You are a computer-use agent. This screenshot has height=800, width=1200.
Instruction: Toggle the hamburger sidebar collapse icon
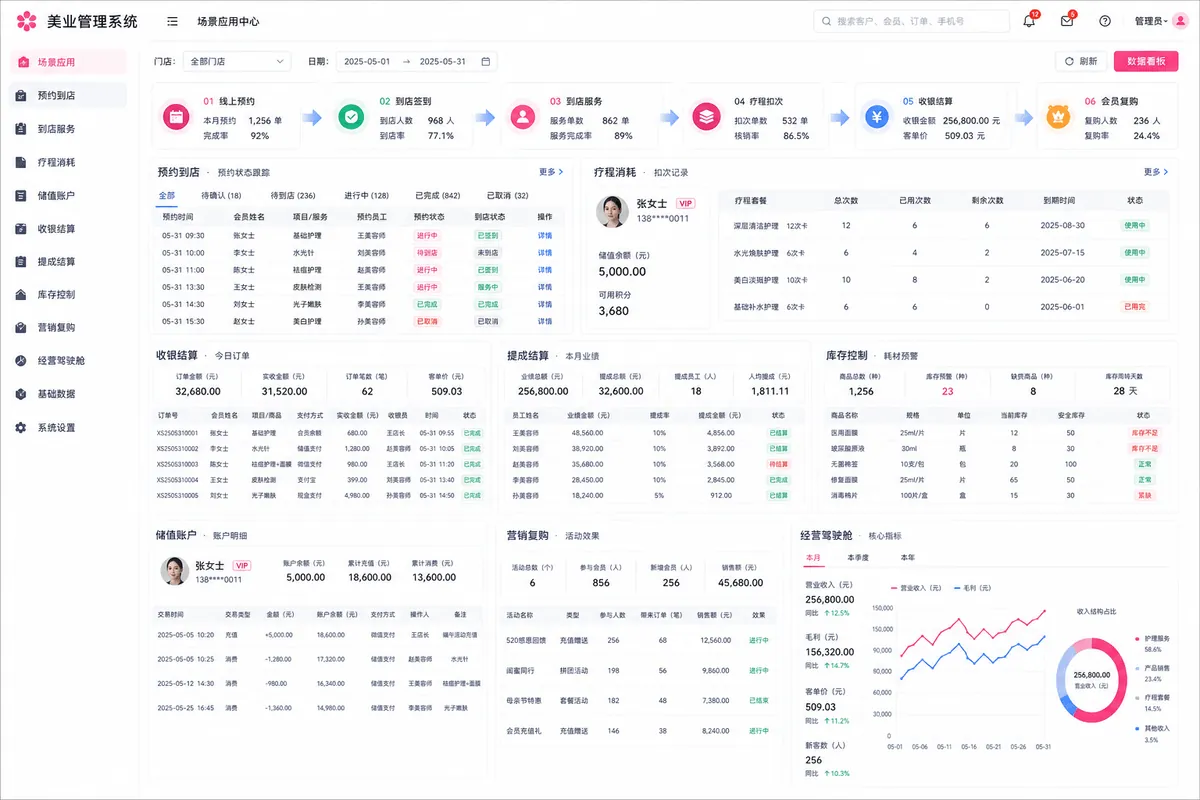point(173,21)
